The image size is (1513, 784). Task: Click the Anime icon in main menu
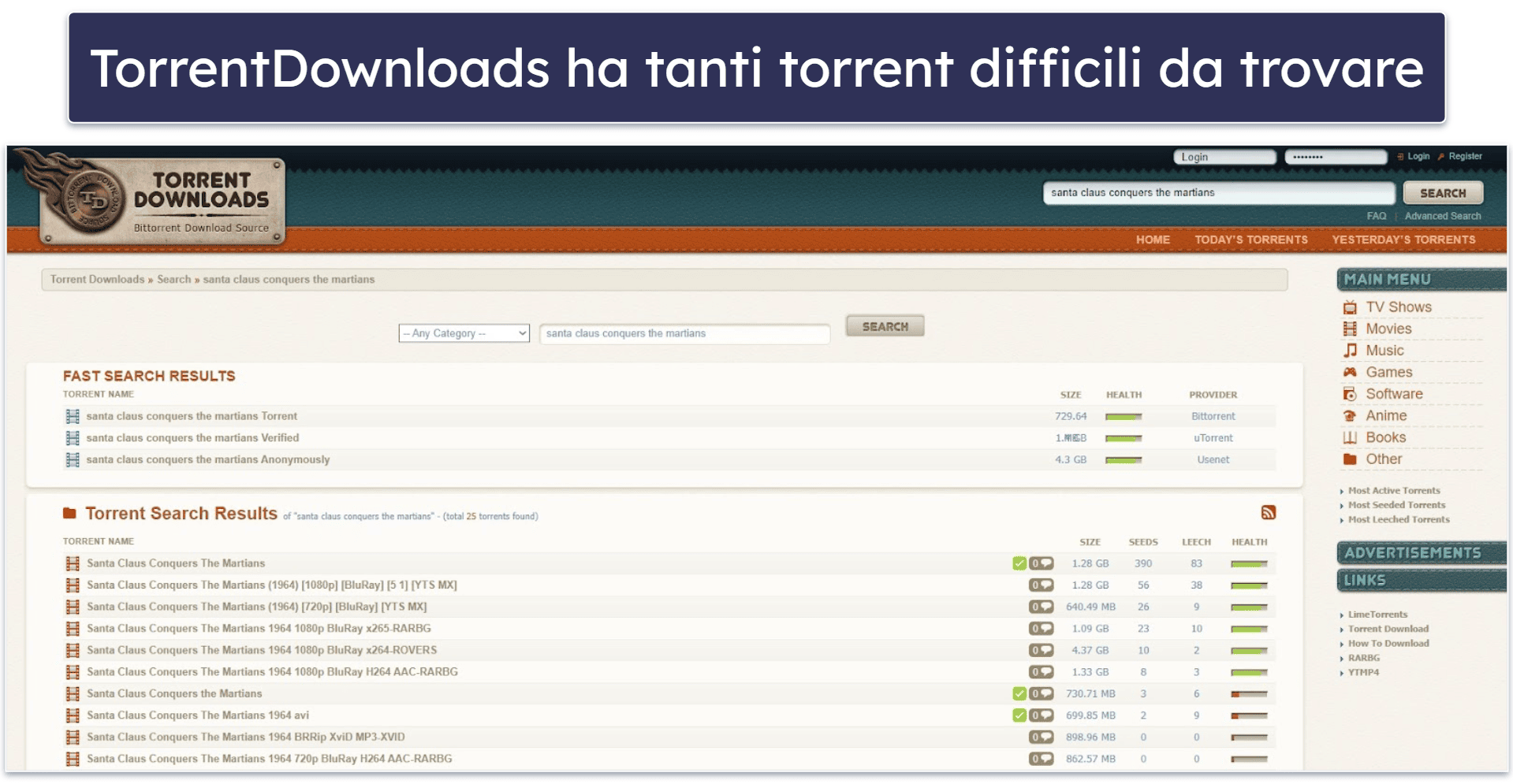(x=1350, y=415)
